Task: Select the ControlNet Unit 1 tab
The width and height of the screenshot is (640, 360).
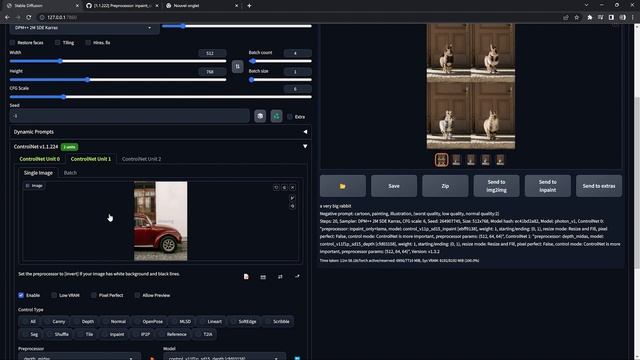Action: [91, 159]
